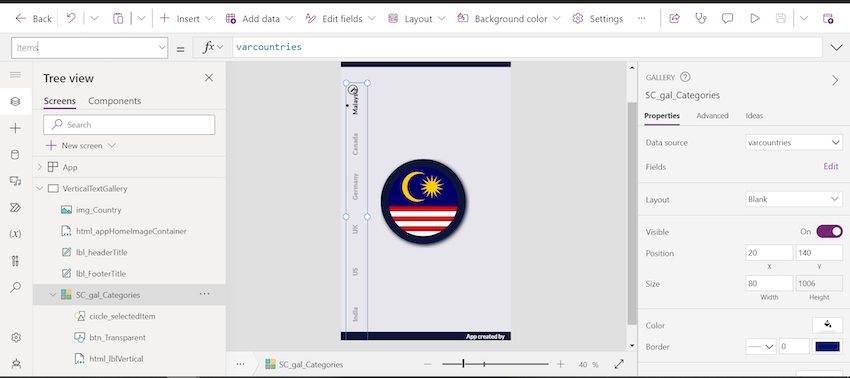Open the Data cylinder icon in left rail

[15, 155]
